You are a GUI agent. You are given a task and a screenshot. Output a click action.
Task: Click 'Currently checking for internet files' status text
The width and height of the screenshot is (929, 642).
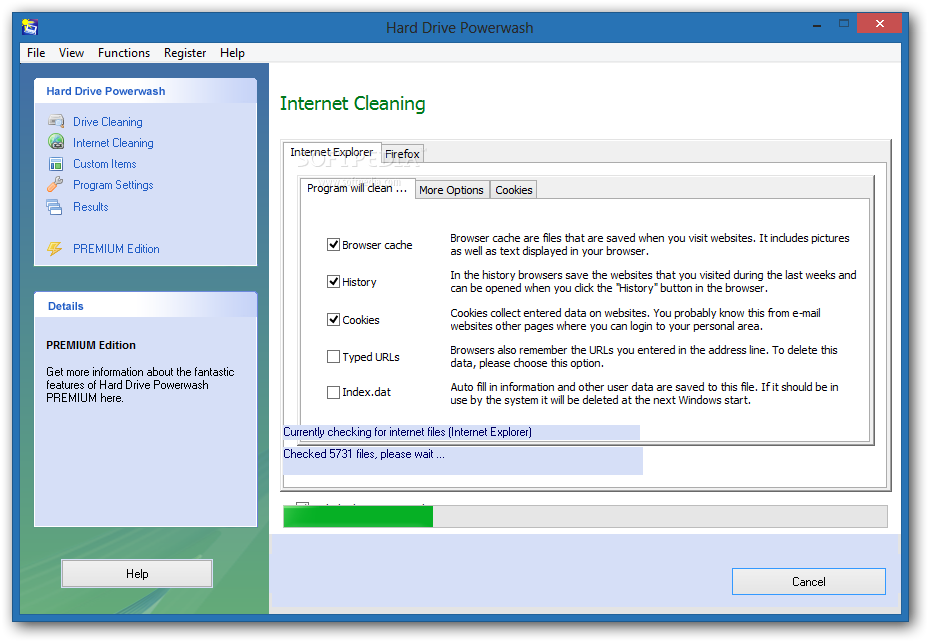click(x=407, y=432)
